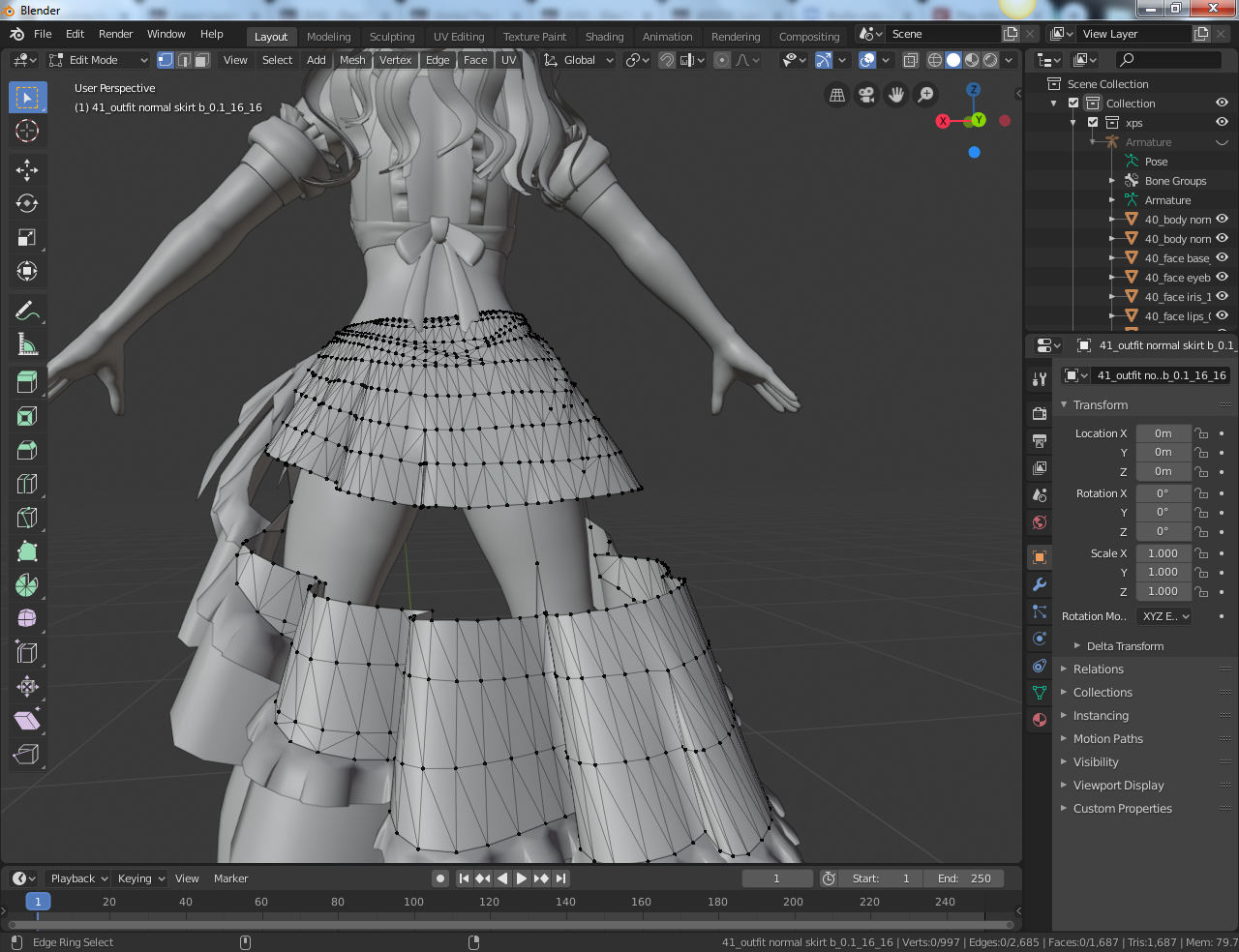Click the Play animation button
Screen dimensions: 1239x952
(521, 878)
